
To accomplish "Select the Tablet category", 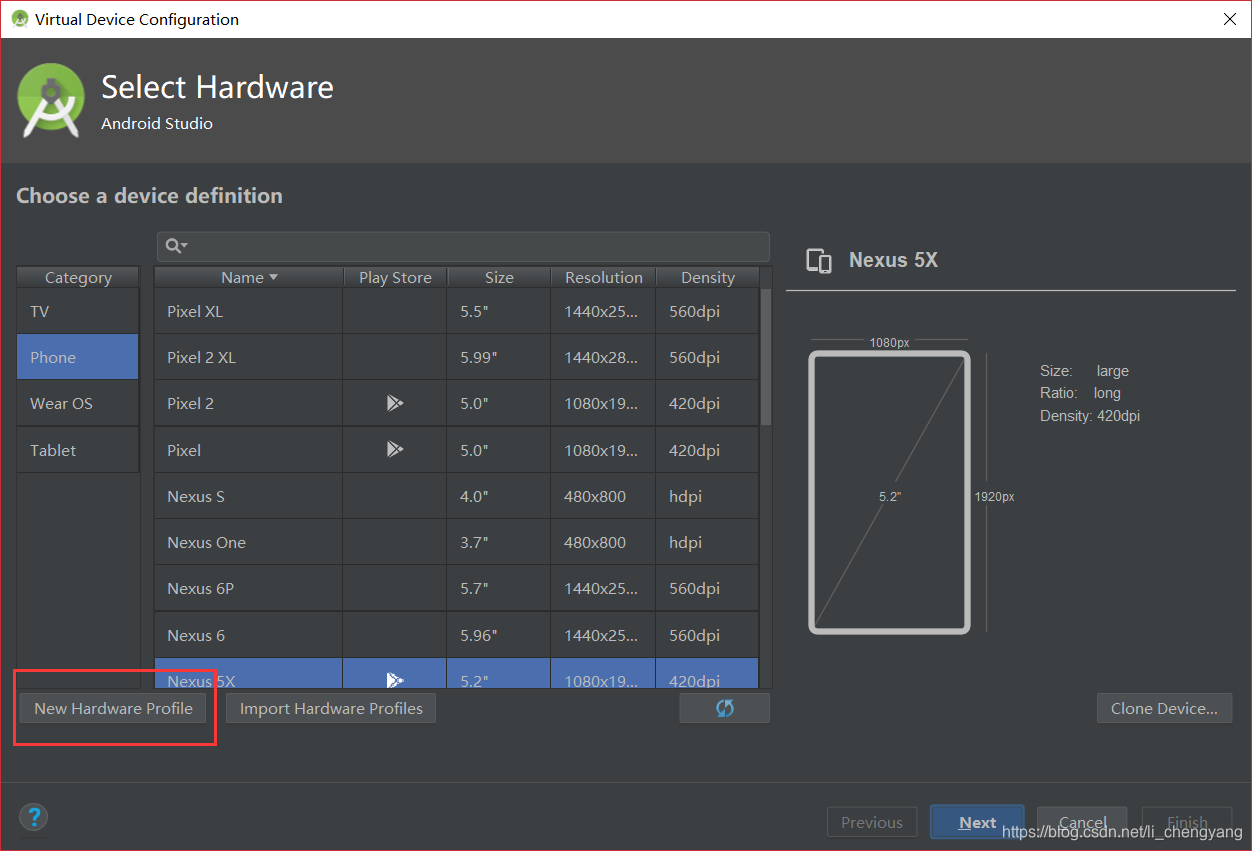I will tap(78, 450).
